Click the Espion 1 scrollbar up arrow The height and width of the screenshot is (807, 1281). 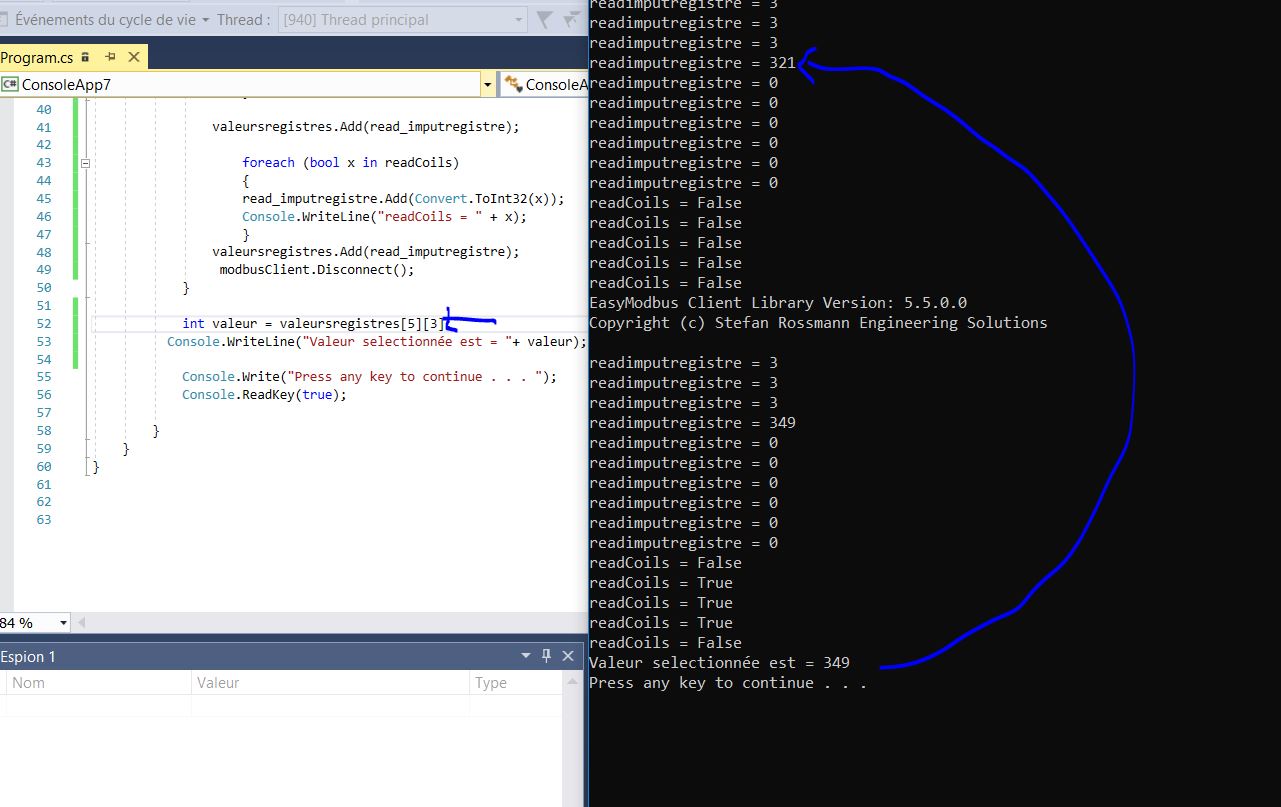point(574,683)
